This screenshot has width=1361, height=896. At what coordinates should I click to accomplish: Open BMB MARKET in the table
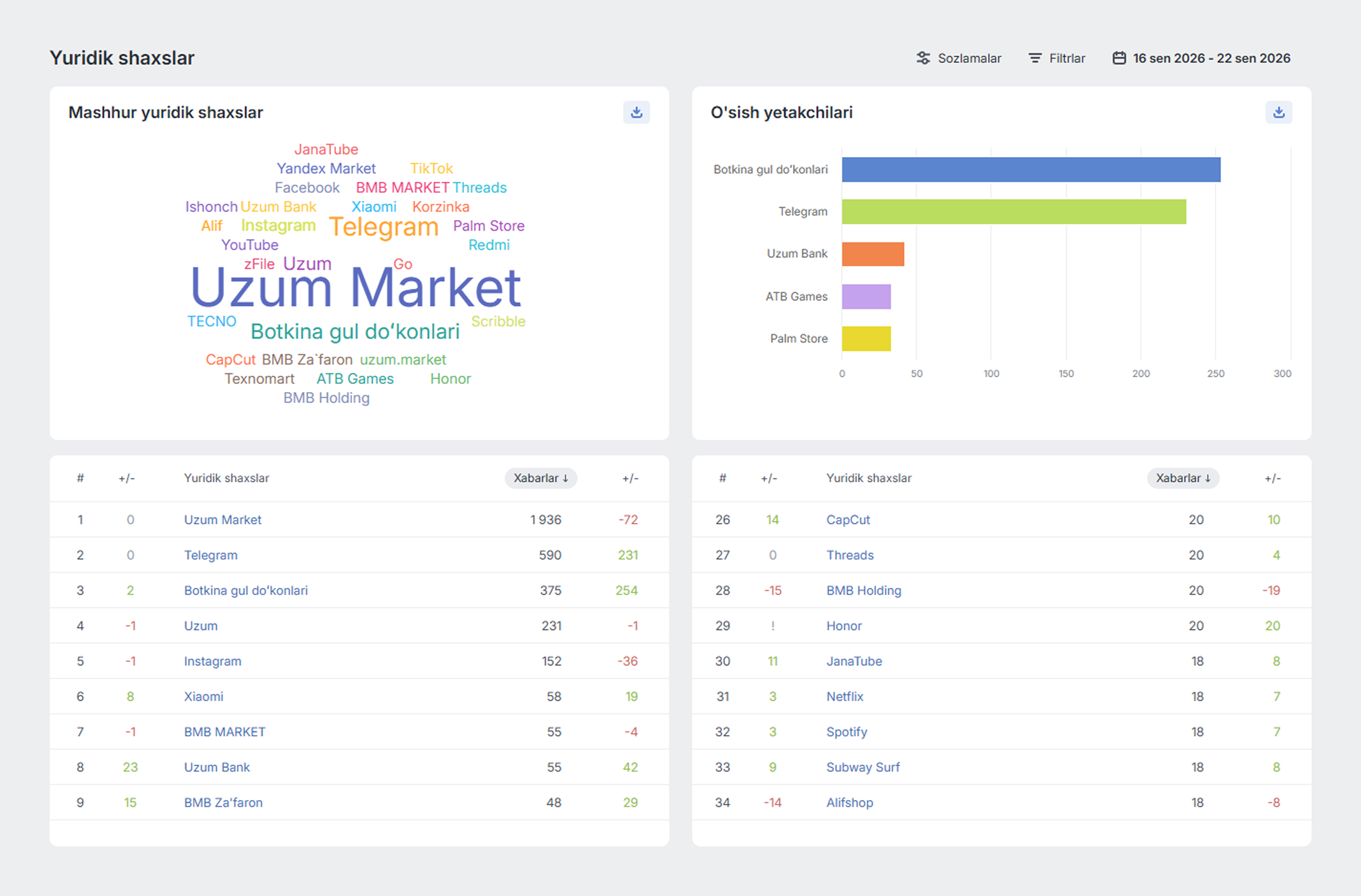point(225,731)
